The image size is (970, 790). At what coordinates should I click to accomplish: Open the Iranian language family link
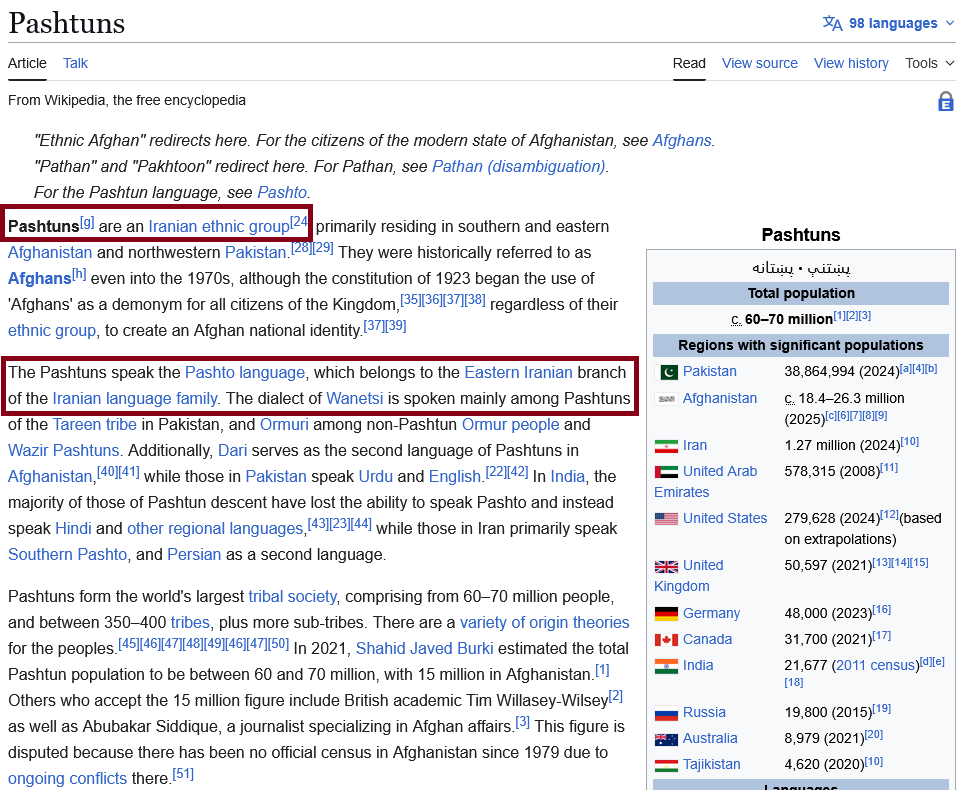click(x=135, y=398)
